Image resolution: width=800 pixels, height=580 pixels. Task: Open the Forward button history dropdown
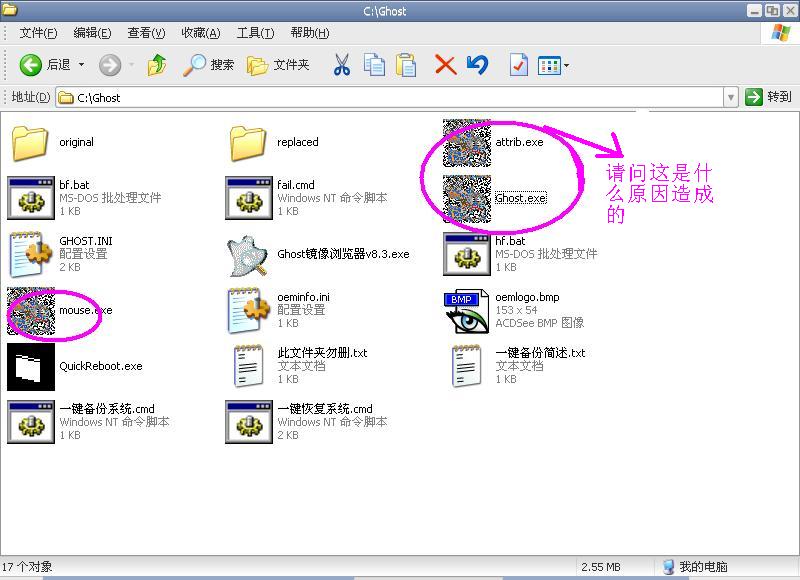[132, 65]
